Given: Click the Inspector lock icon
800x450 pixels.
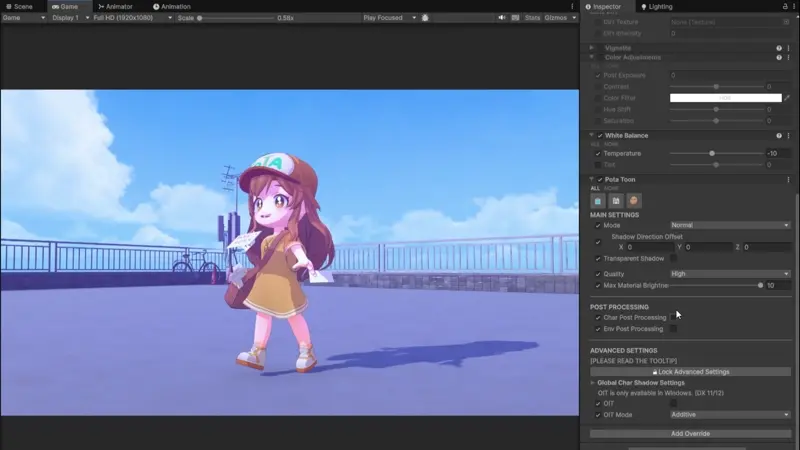Looking at the screenshot, I should coord(785,7).
